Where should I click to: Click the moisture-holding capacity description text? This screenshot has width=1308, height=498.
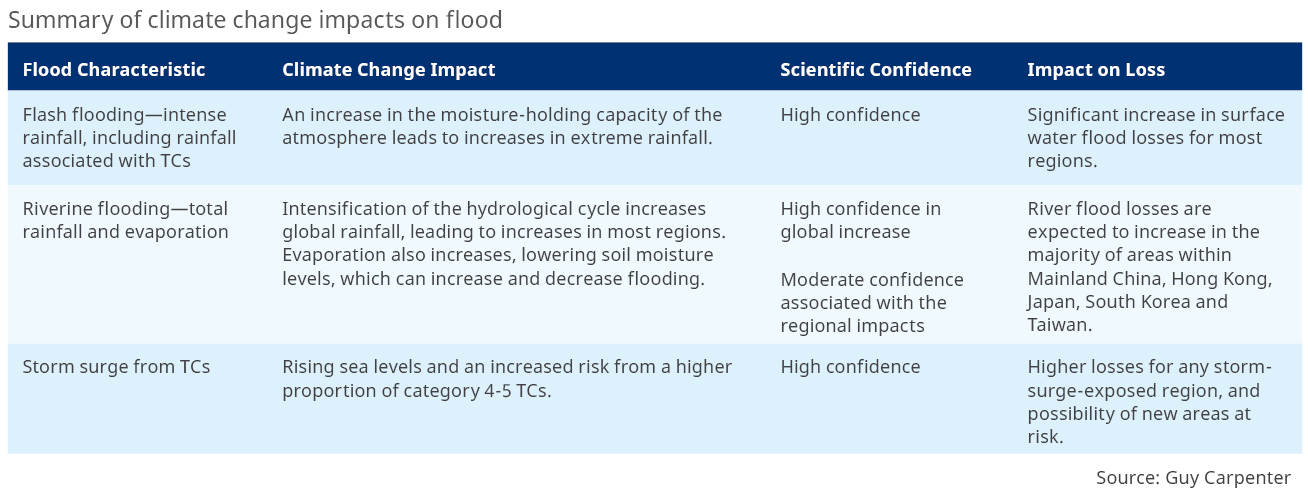click(x=501, y=126)
